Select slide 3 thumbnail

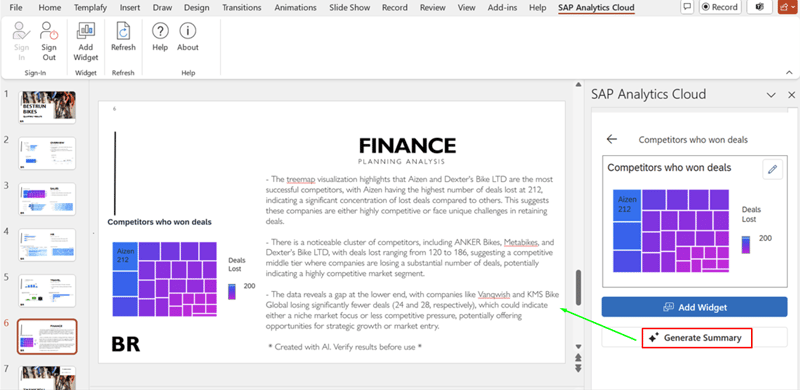point(47,199)
